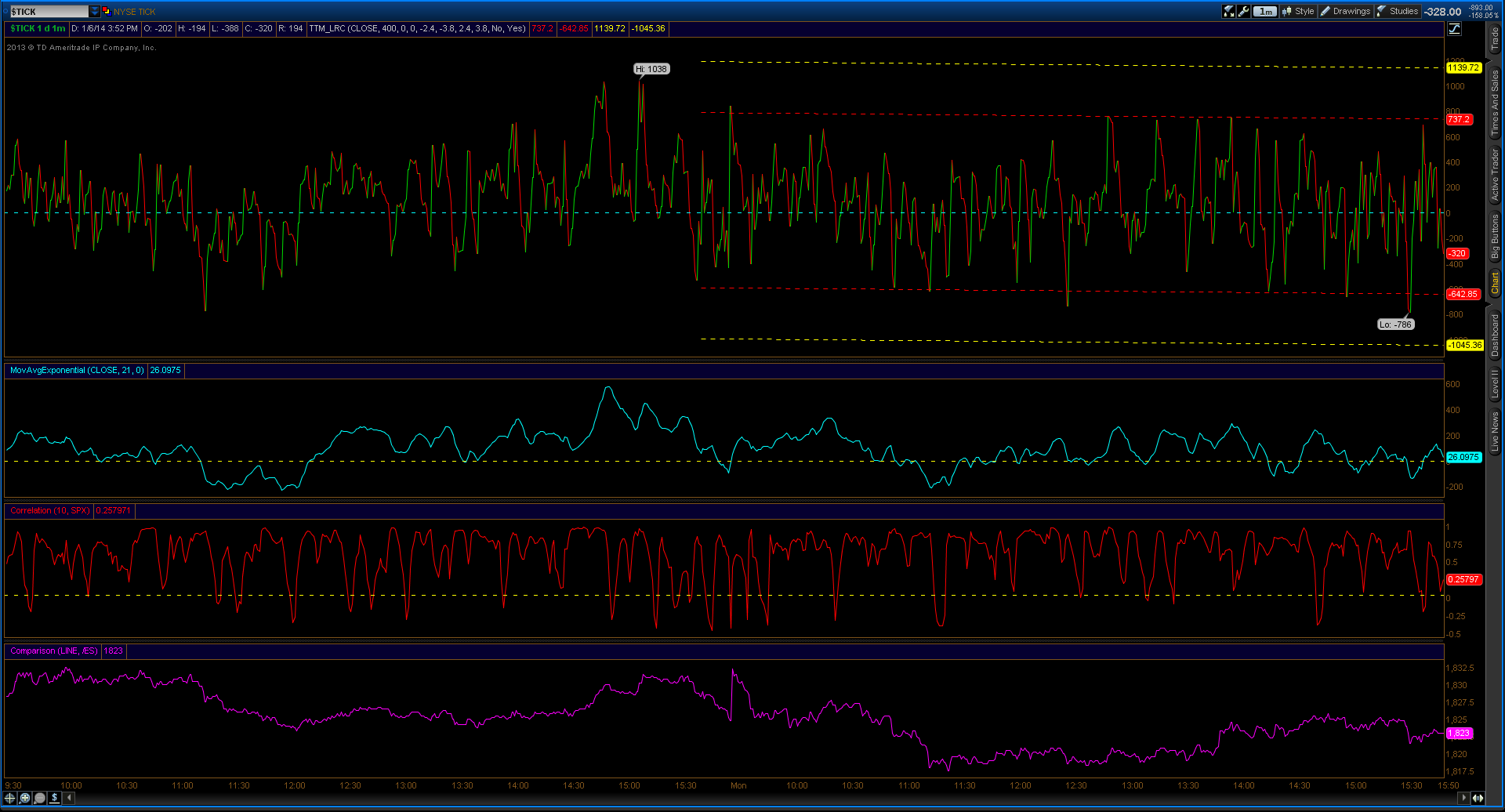Screen dimensions: 1505x812
Task: Open the 1m timeframe selector
Action: [x=1265, y=11]
